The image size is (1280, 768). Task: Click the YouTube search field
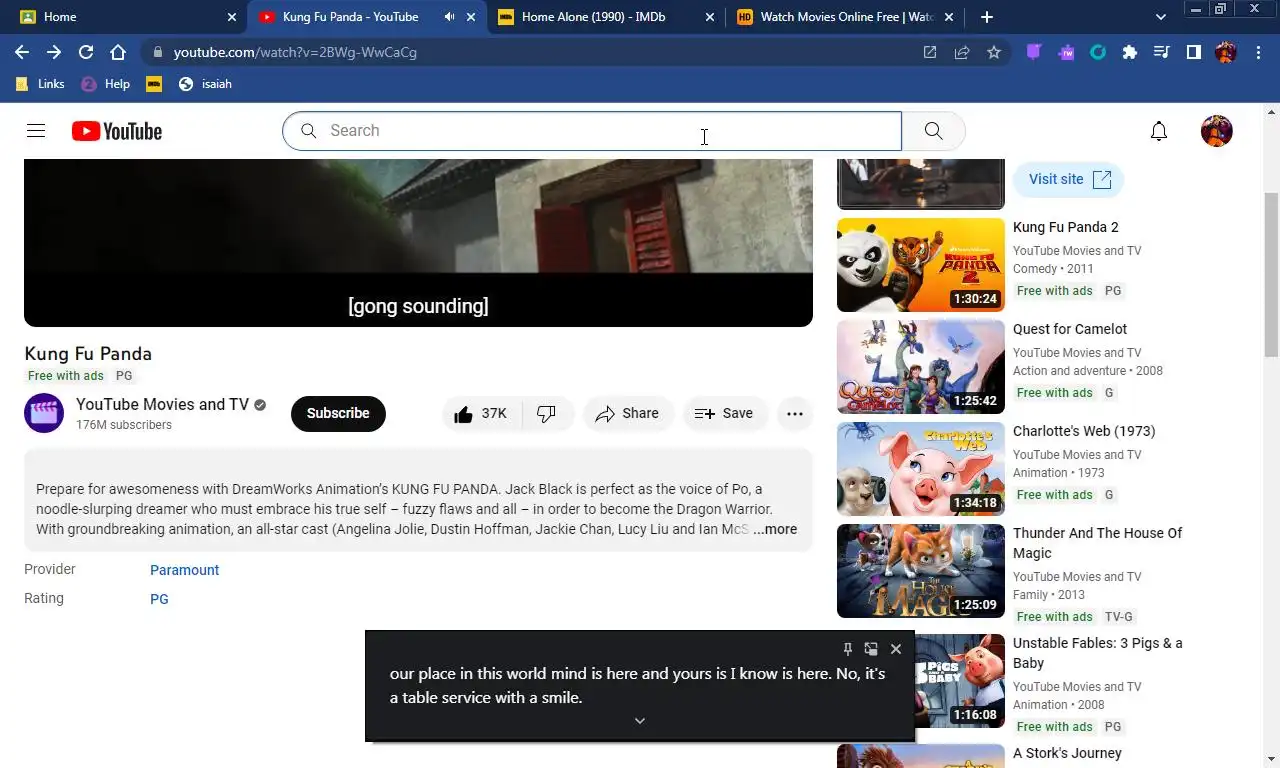pos(592,131)
